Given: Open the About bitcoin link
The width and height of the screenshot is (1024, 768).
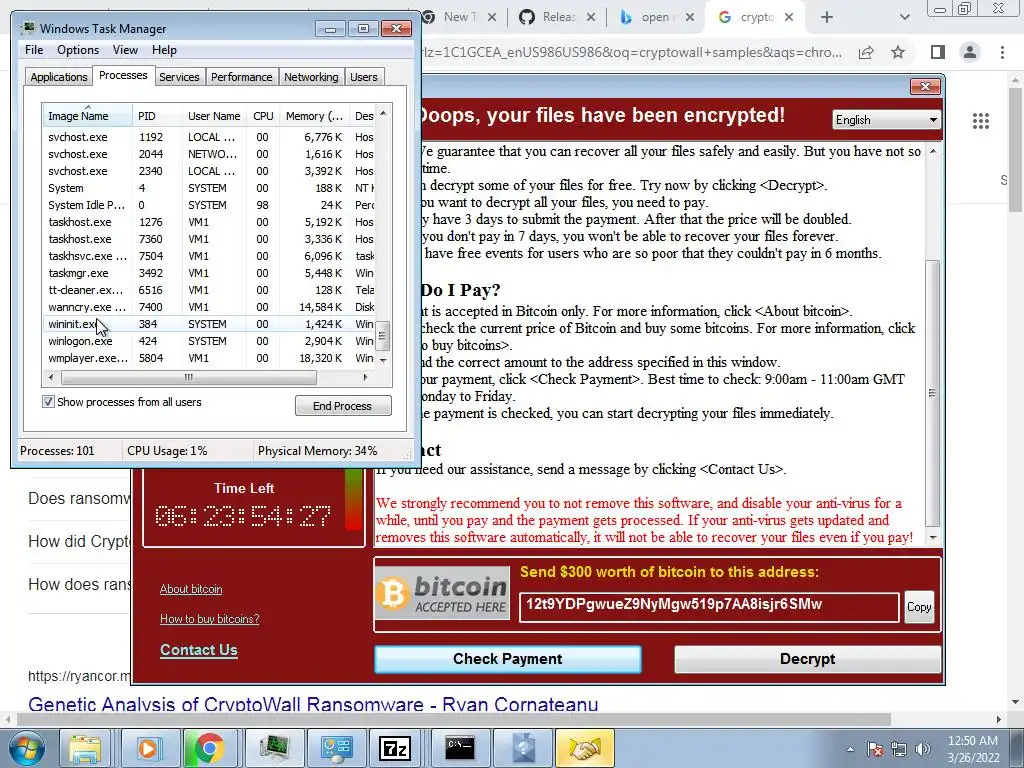Looking at the screenshot, I should [x=191, y=589].
